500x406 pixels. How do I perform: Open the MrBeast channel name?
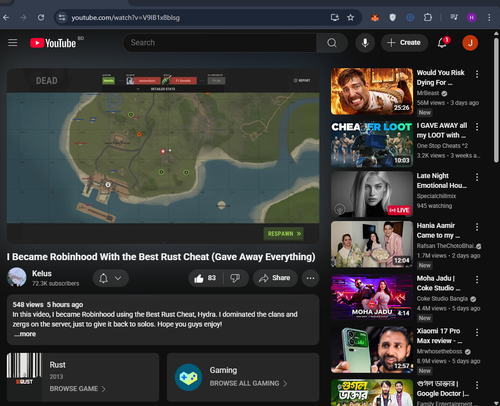(x=428, y=93)
